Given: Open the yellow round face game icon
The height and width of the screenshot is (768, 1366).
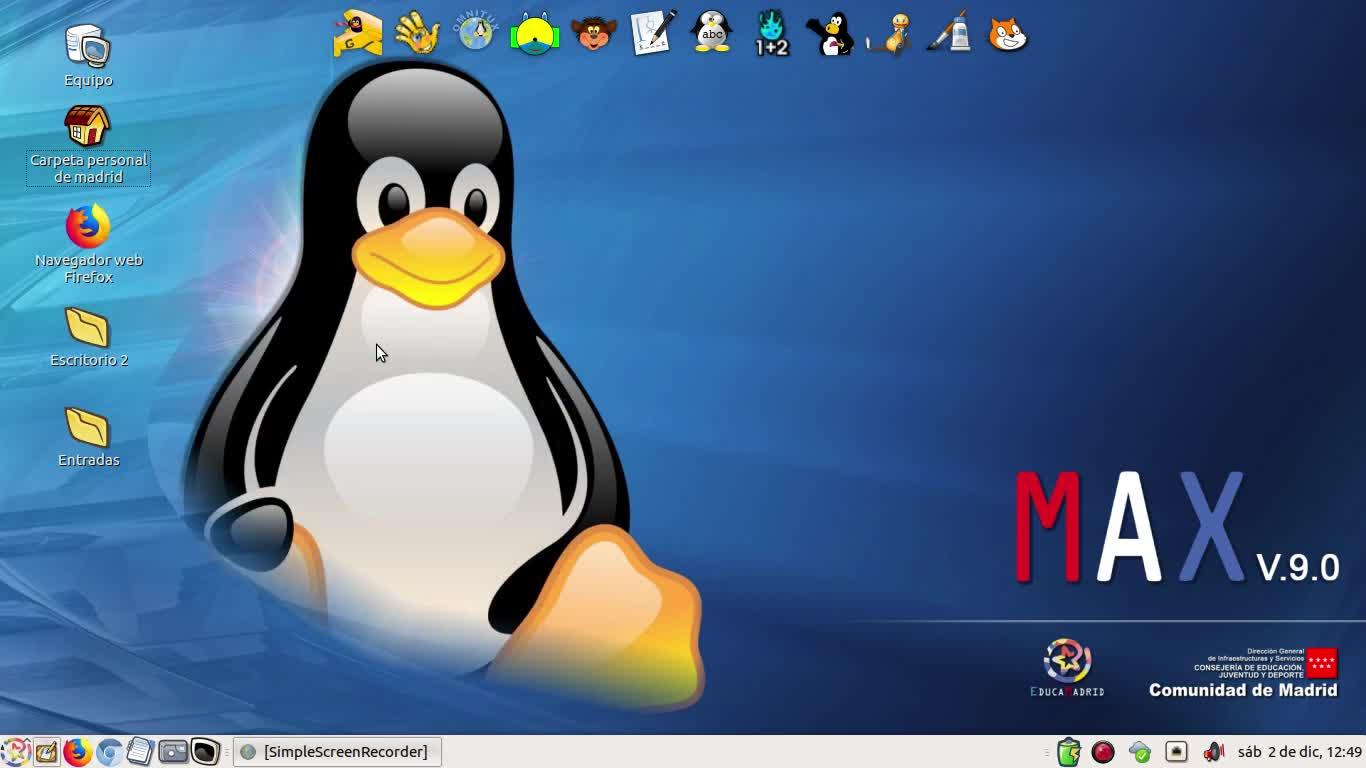Looking at the screenshot, I should click(x=535, y=33).
